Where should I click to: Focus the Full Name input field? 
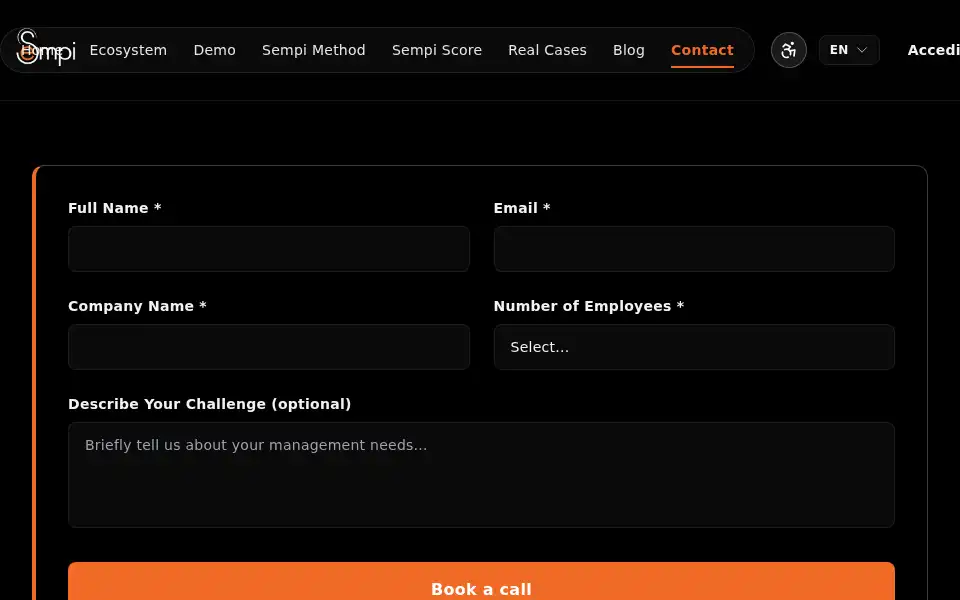[x=269, y=249]
